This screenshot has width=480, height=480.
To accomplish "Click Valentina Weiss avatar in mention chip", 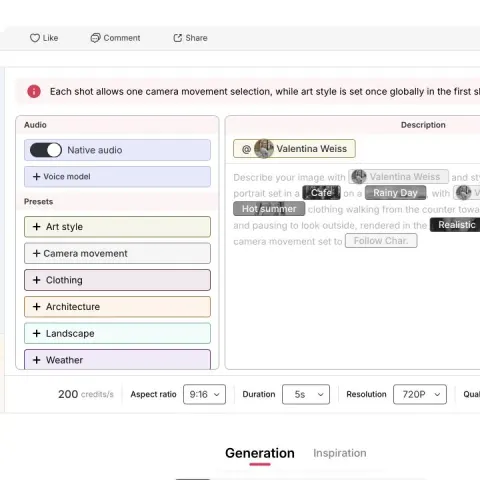I will tap(264, 149).
